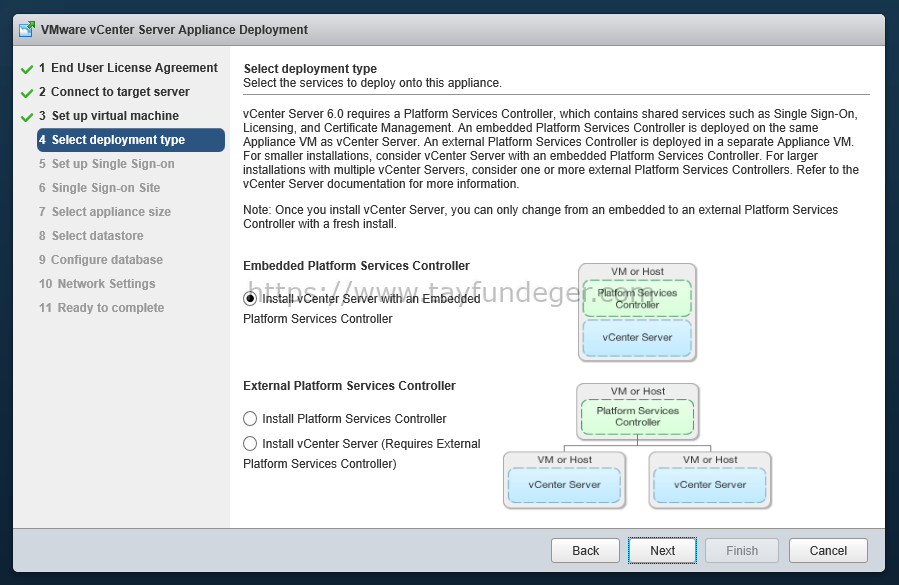Click the 'Select deployment type' page heading
The width and height of the screenshot is (899, 585).
coord(310,69)
